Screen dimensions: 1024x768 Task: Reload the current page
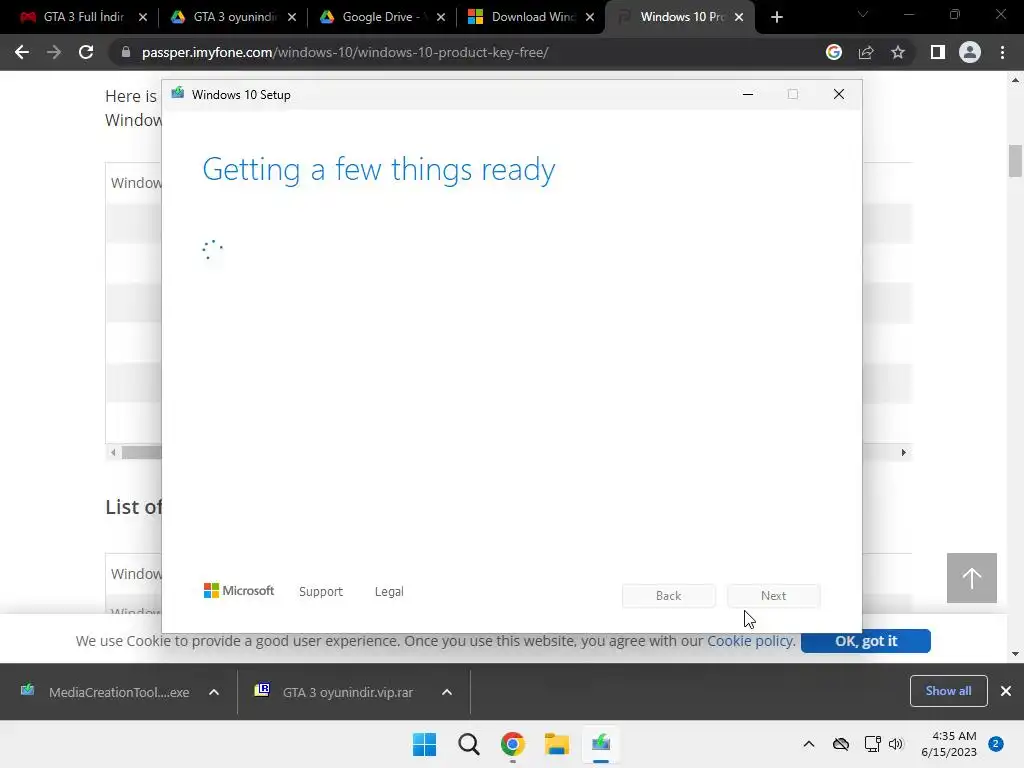(86, 52)
